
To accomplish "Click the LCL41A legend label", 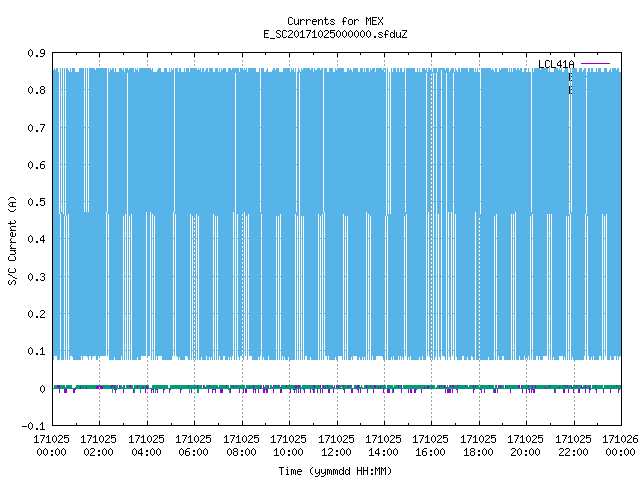I will 556,64.
